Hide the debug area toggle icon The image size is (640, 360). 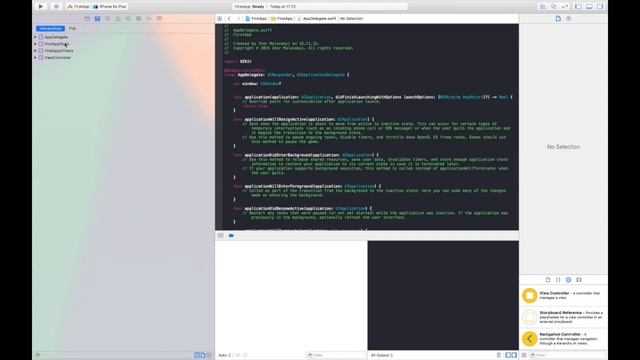(220, 236)
